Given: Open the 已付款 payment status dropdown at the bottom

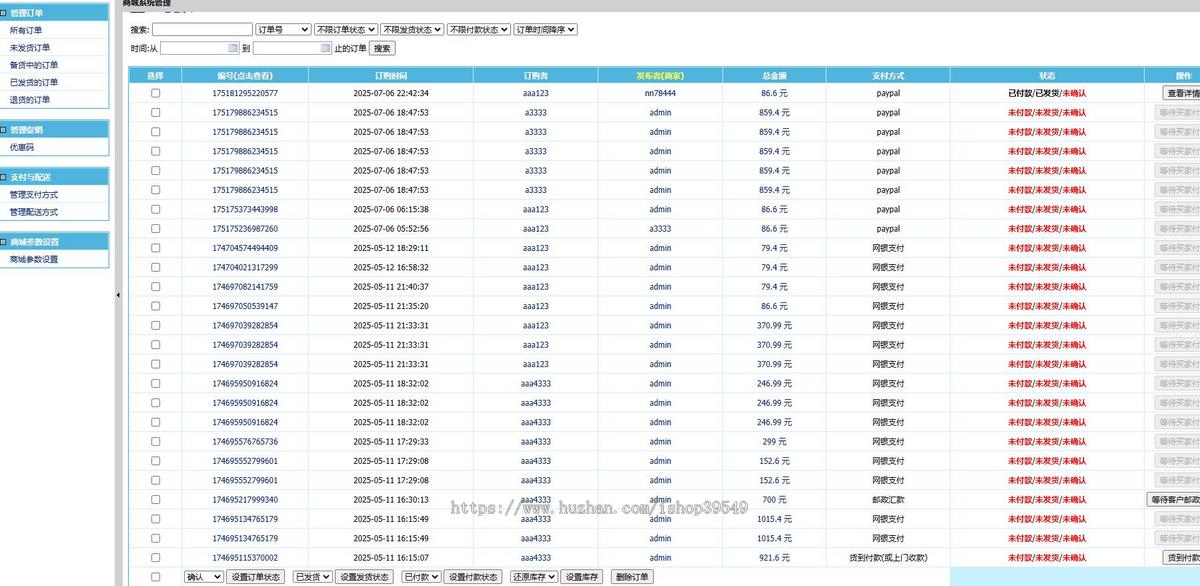Looking at the screenshot, I should point(421,577).
